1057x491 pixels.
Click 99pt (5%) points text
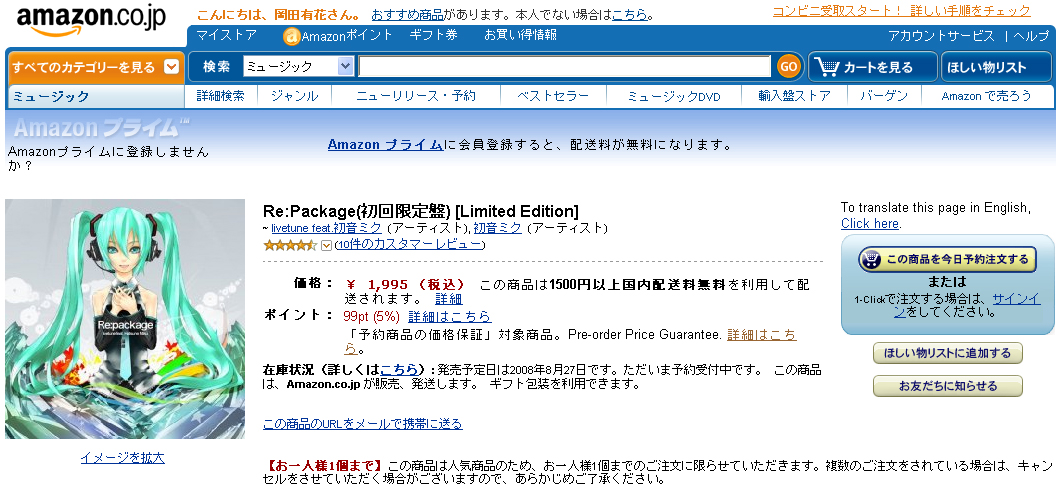371,316
